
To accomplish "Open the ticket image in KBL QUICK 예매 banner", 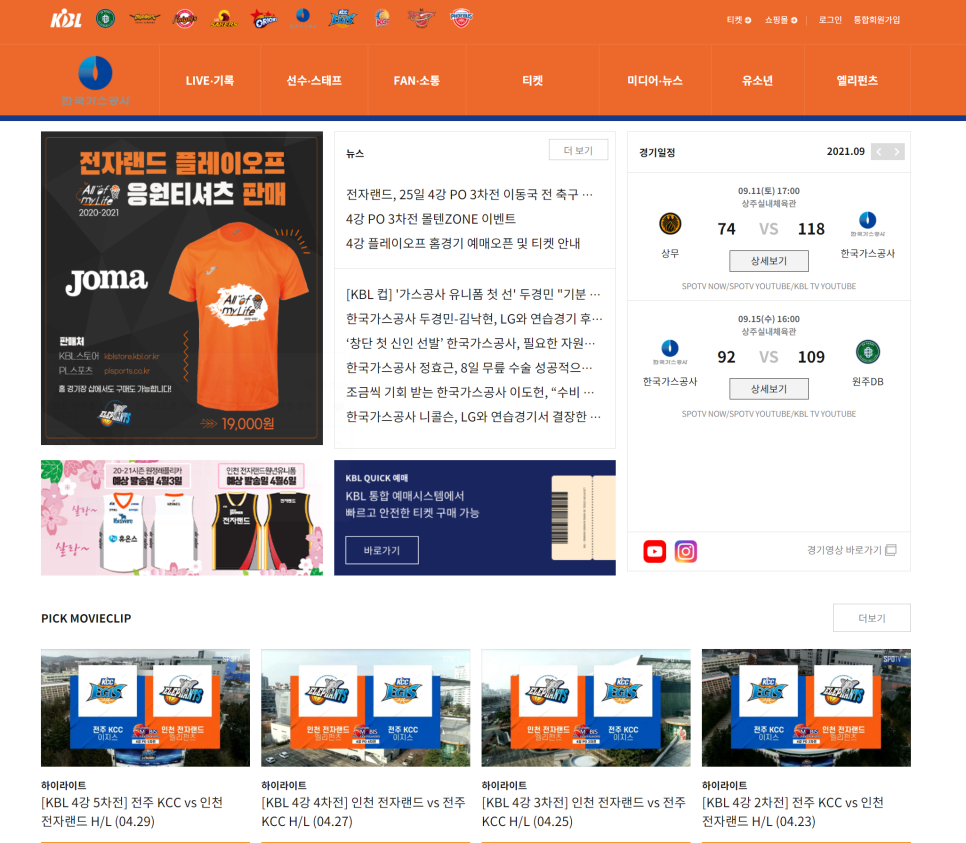I will click(x=583, y=518).
